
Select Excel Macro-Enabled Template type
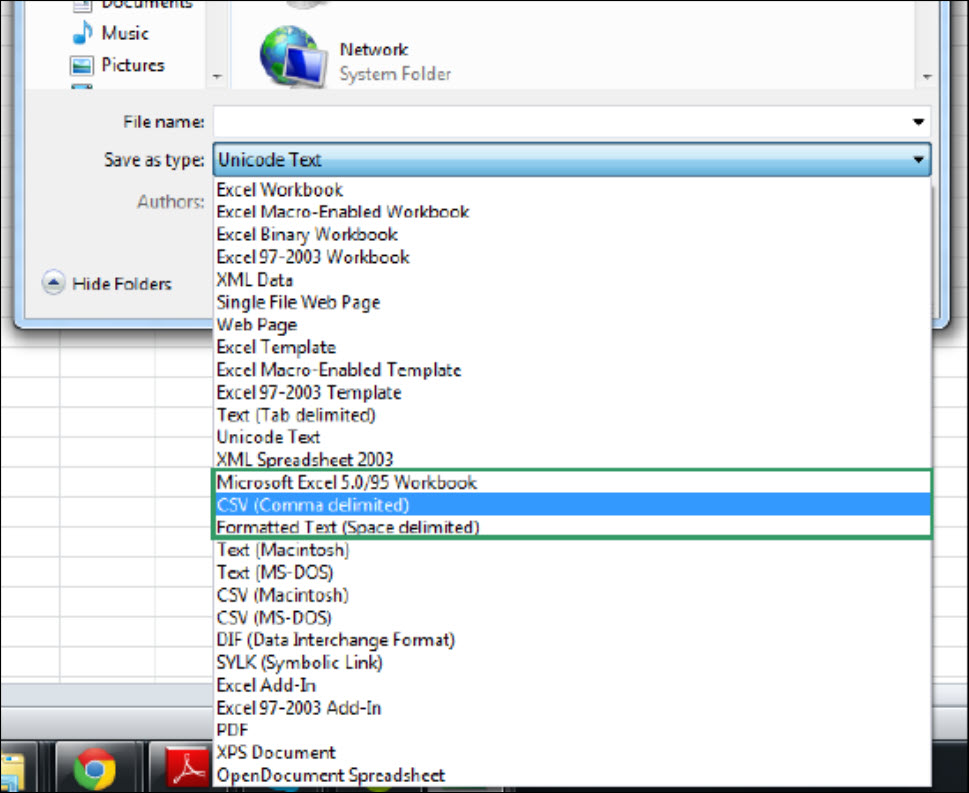coord(572,370)
